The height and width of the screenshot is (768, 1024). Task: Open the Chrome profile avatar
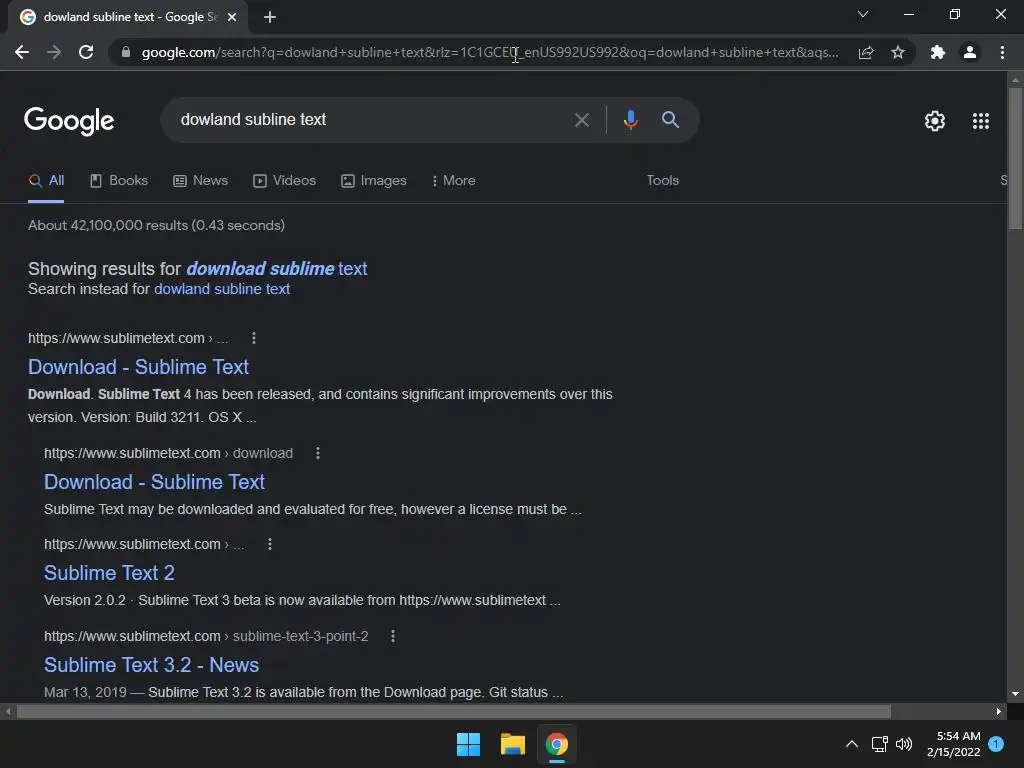tap(970, 52)
